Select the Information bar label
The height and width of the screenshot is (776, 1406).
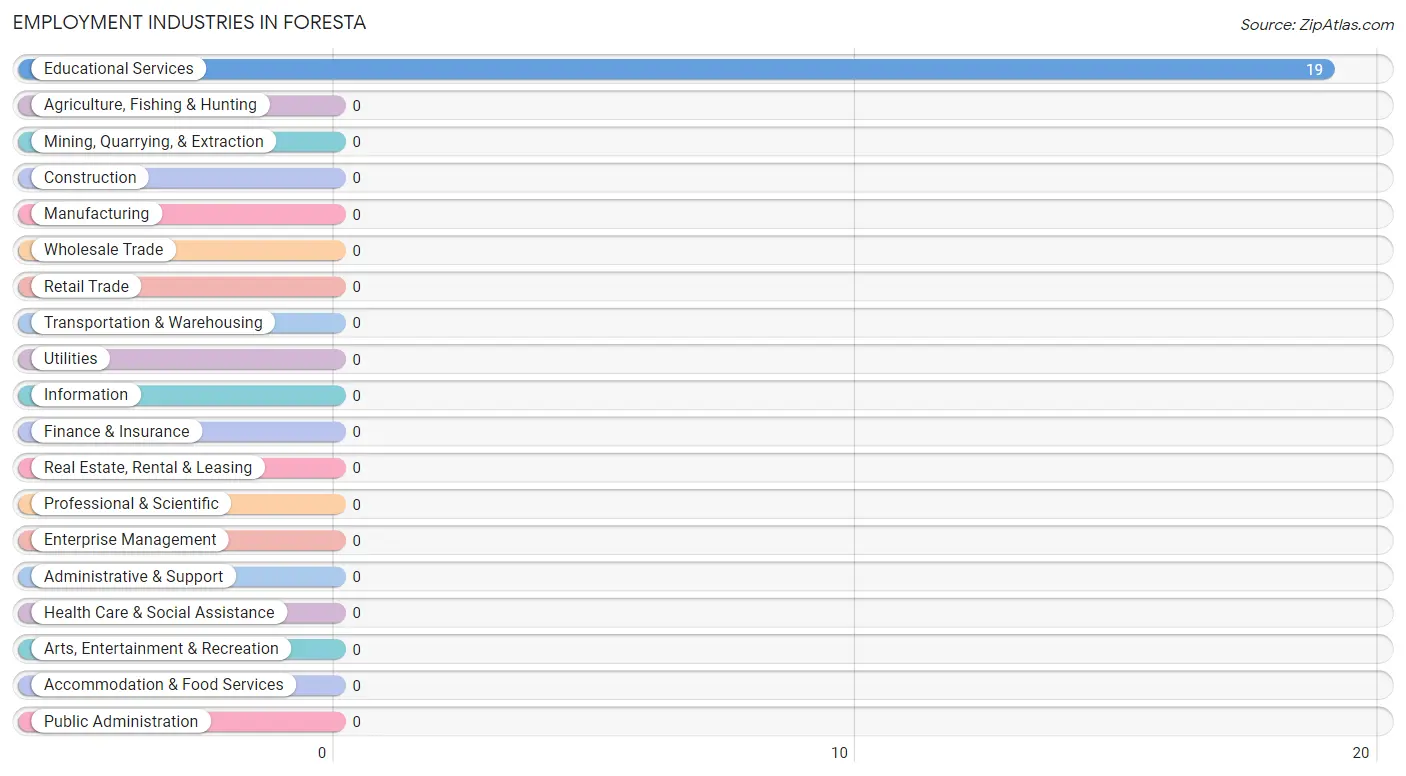86,395
